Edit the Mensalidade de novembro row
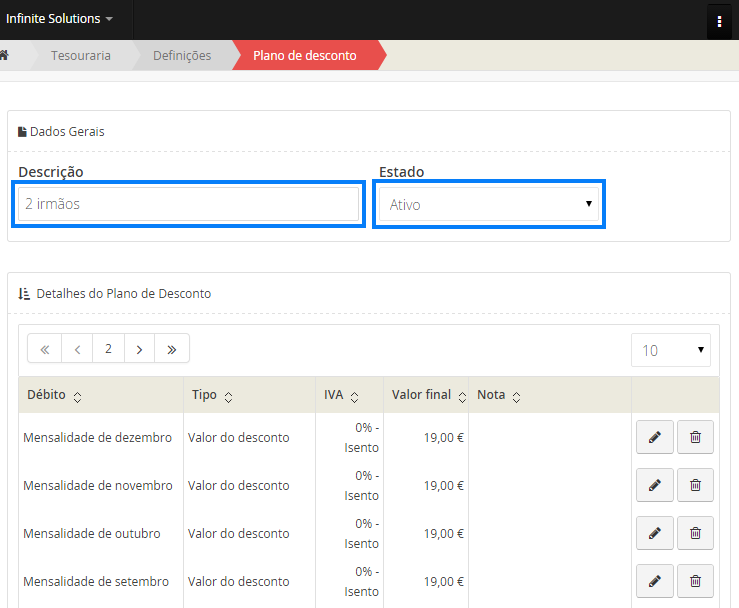The width and height of the screenshot is (739, 608). click(654, 485)
